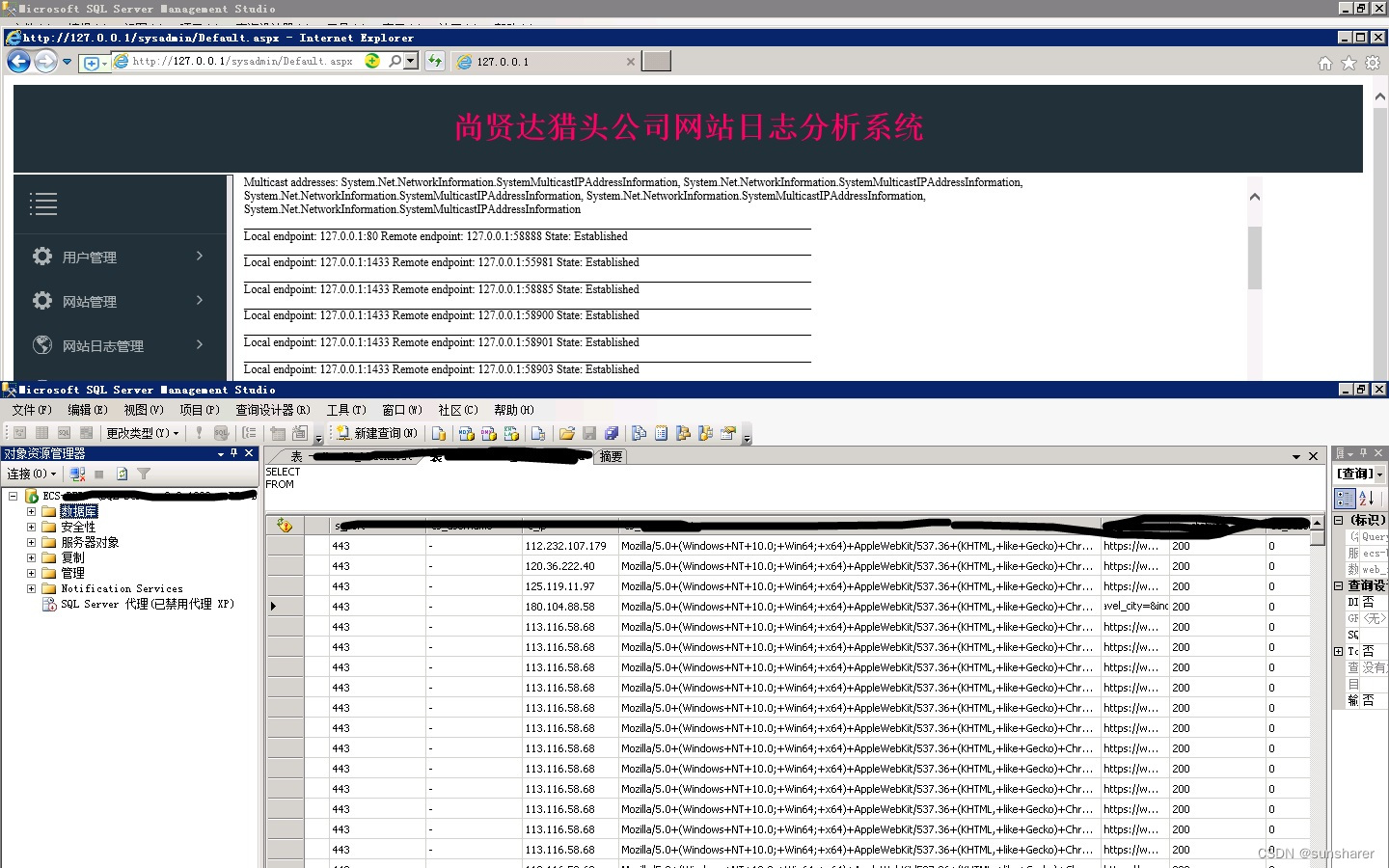Click the search magnifier in IE address bar
The width and height of the screenshot is (1389, 868).
click(395, 61)
